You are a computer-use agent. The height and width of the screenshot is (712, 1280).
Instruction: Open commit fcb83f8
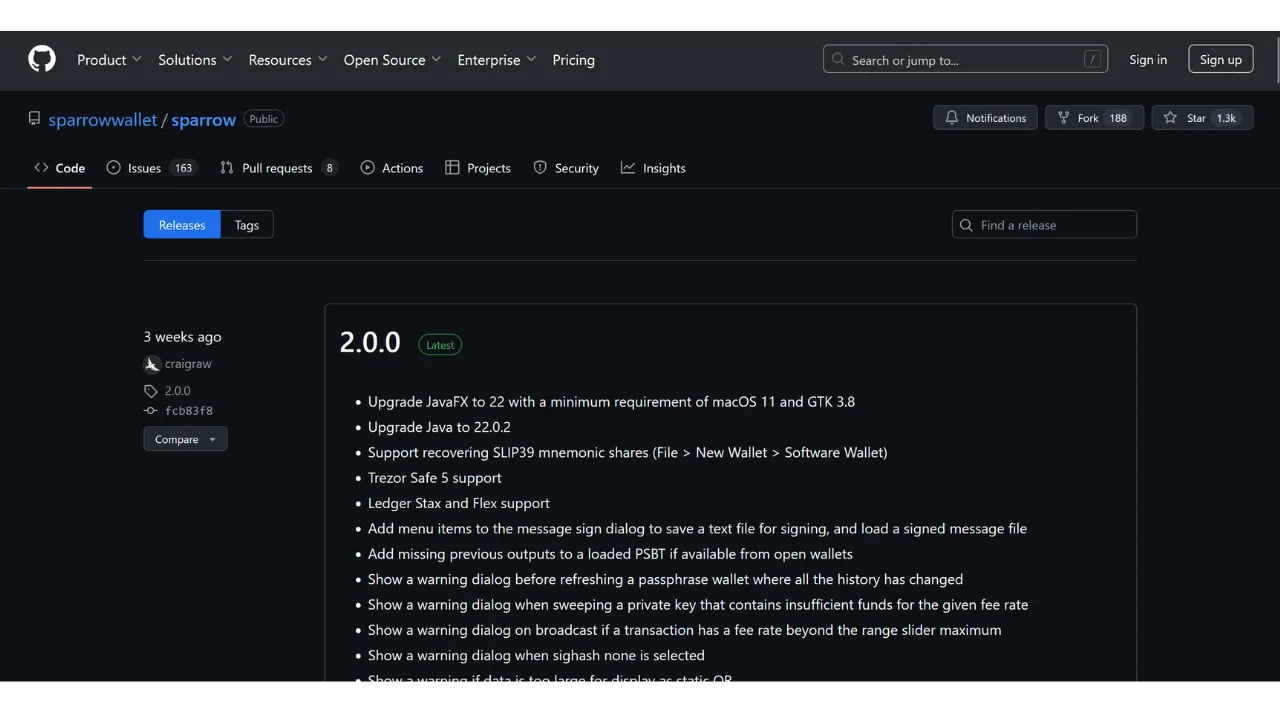click(x=188, y=411)
